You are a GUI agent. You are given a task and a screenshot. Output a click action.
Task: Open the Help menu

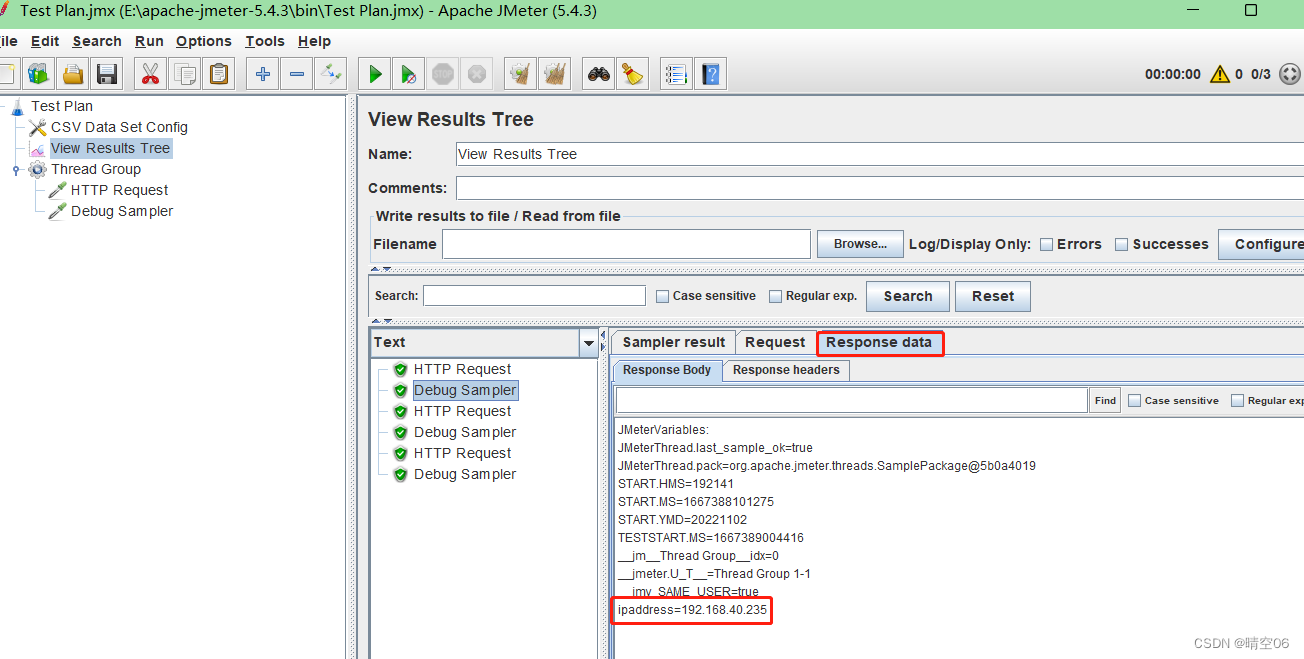[314, 41]
